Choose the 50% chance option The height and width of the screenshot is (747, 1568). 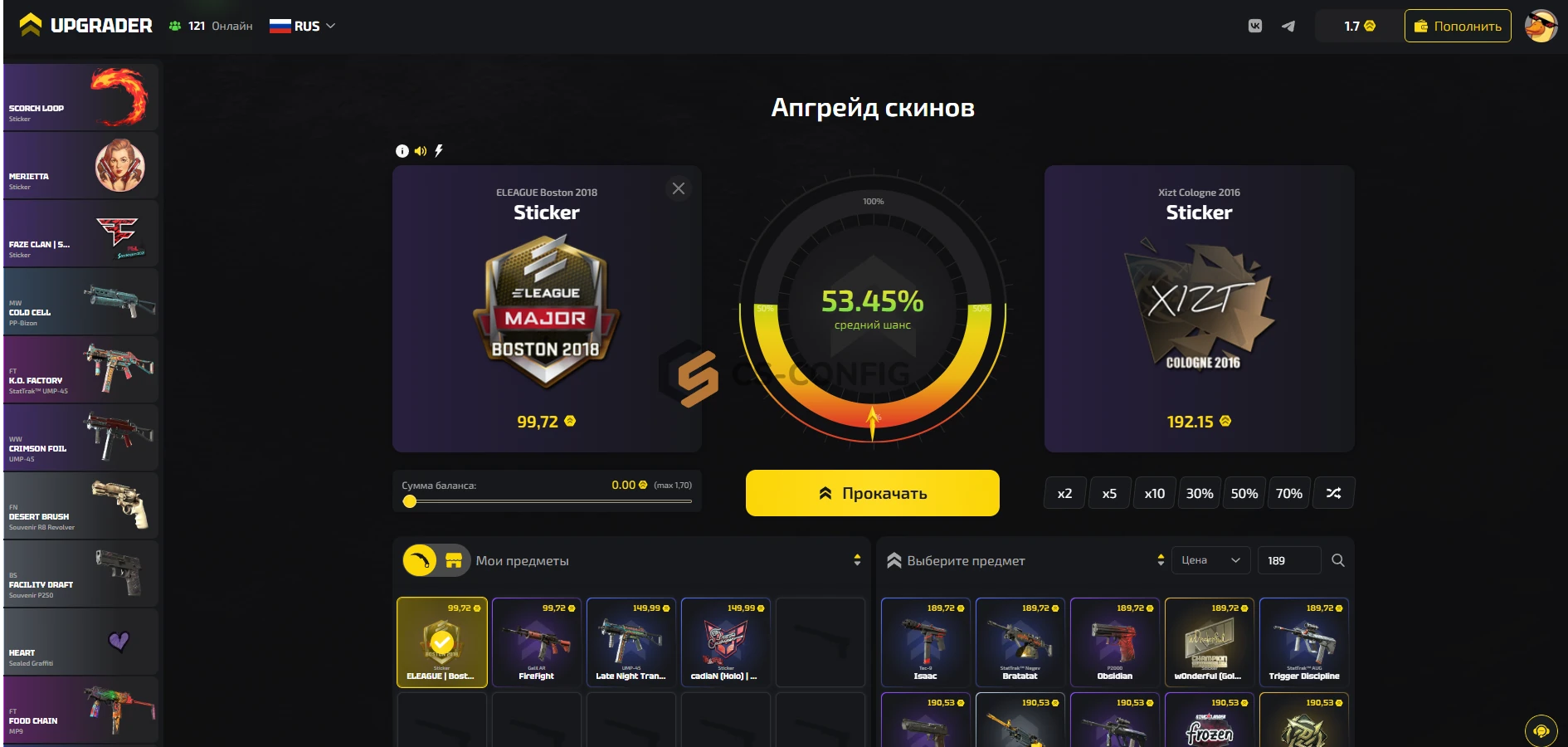click(1244, 493)
